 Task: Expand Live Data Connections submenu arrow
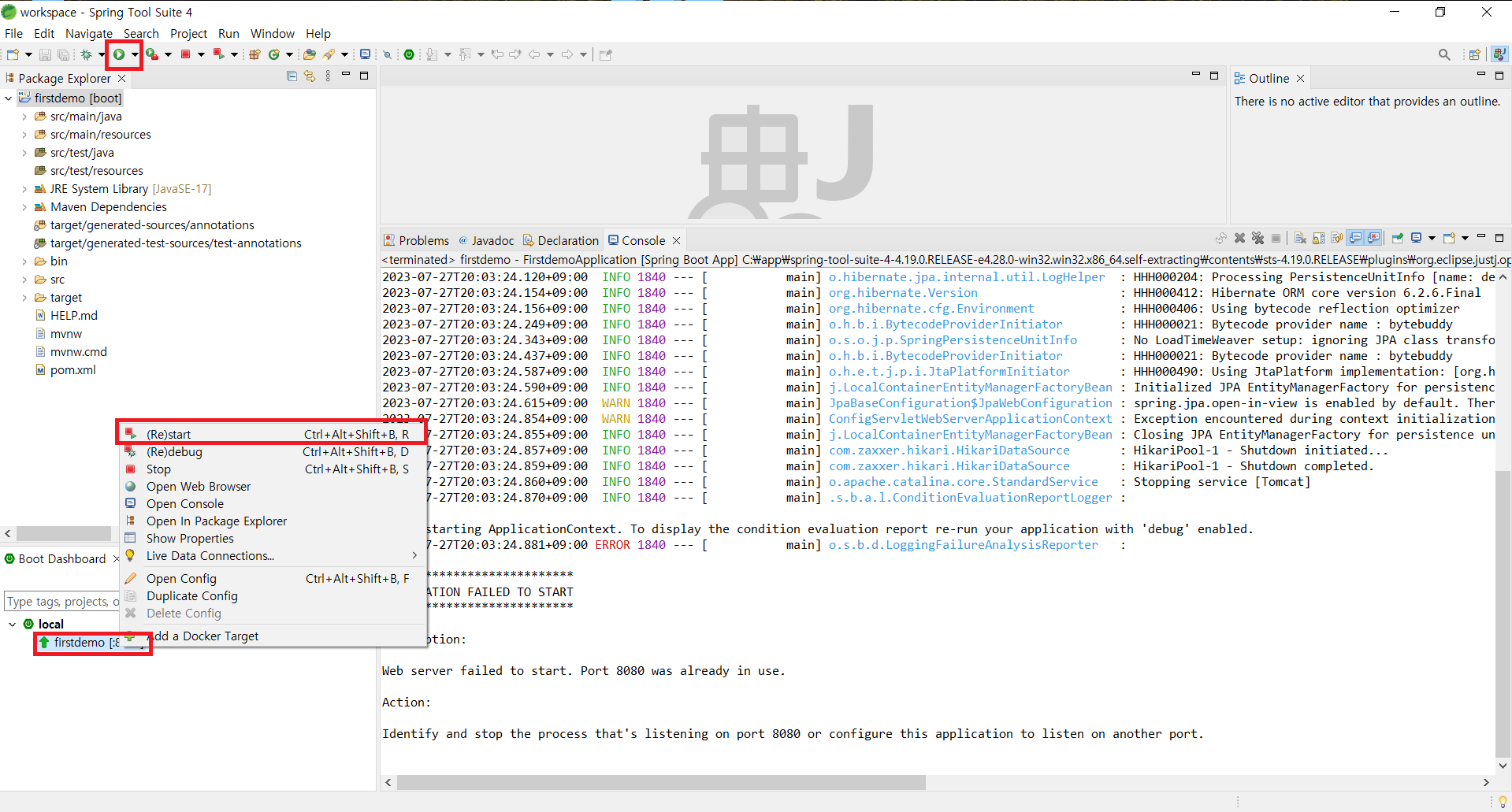tap(414, 555)
